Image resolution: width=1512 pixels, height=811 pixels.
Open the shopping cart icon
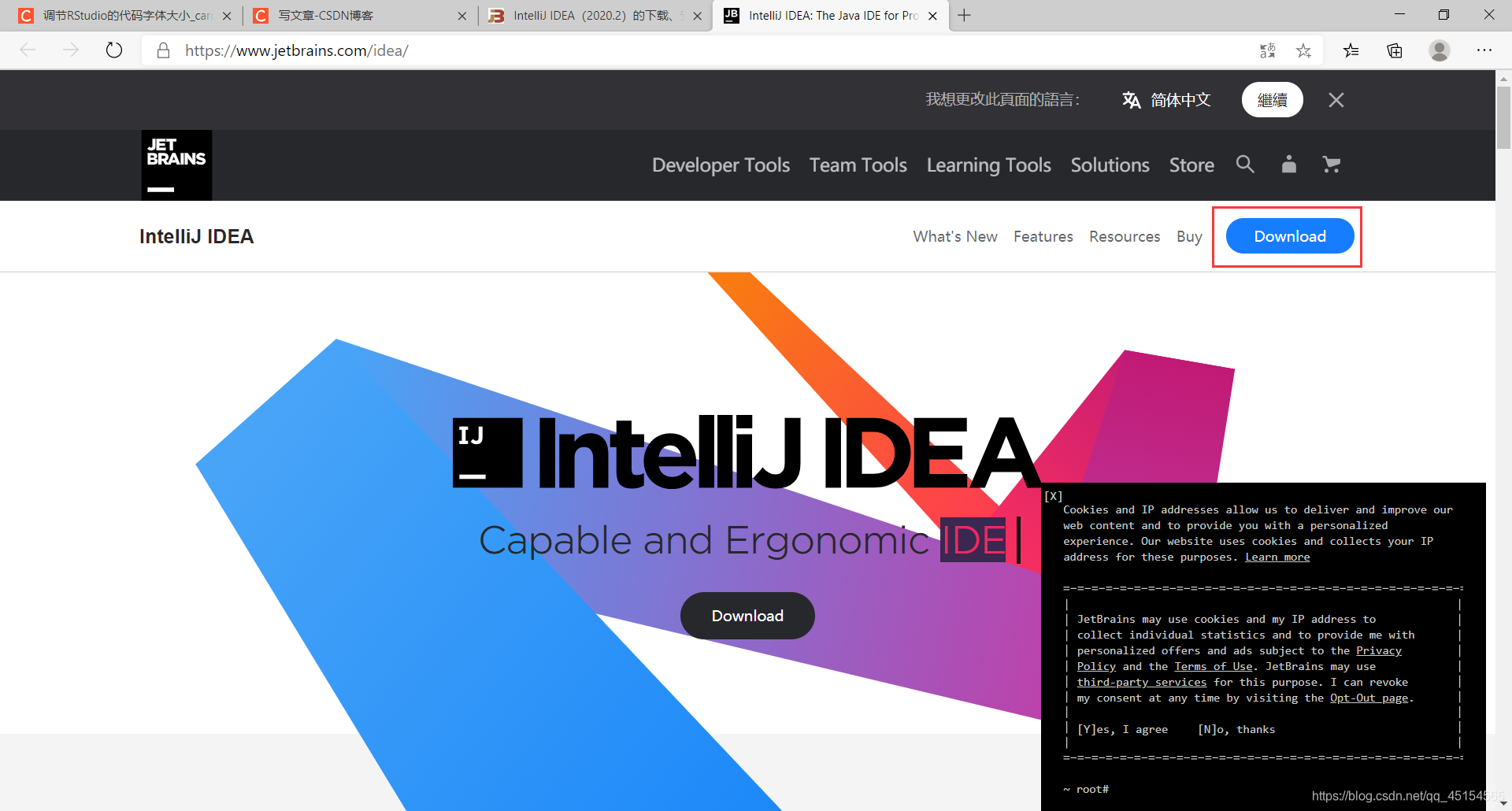tap(1332, 164)
